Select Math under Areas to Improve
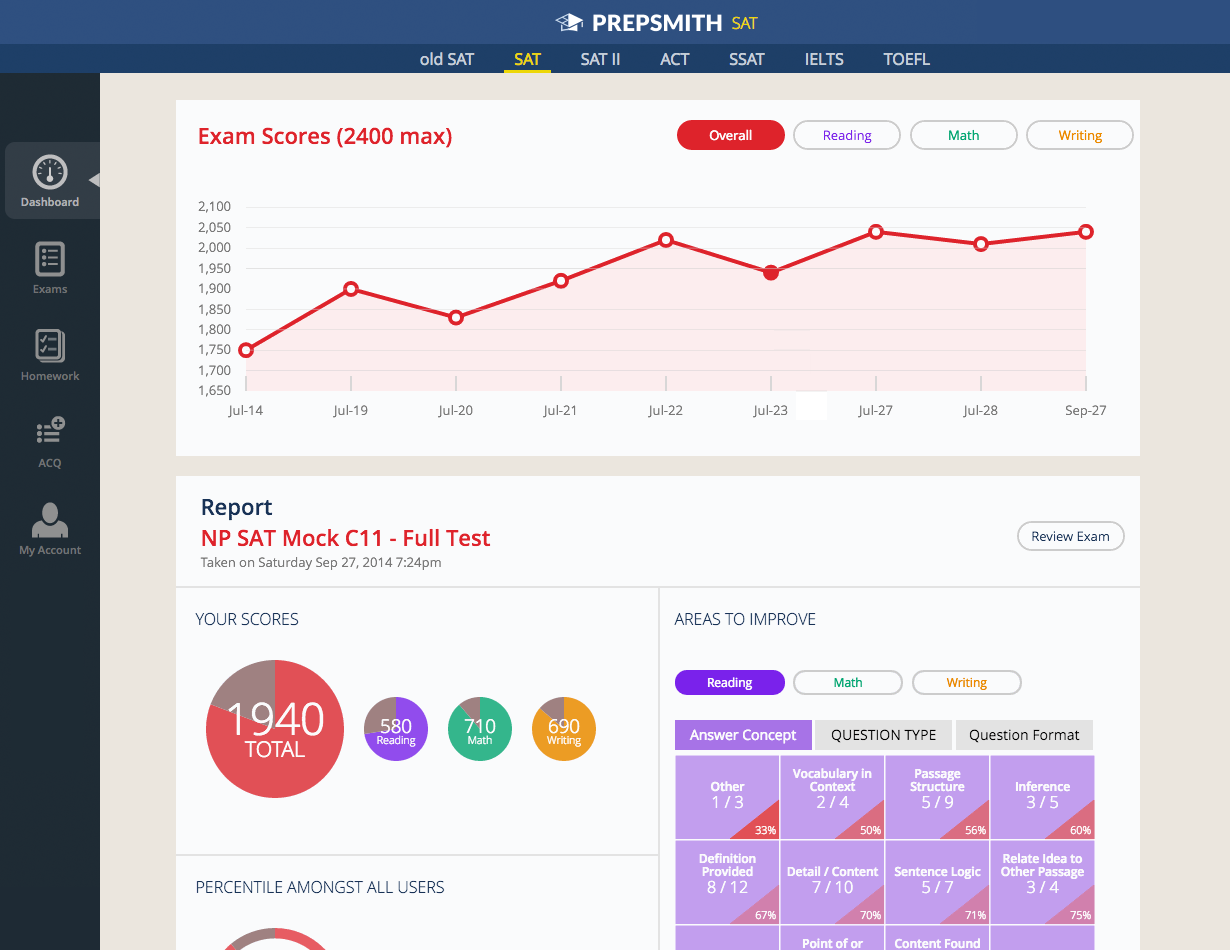Screen dimensions: 1230x950 click(848, 682)
